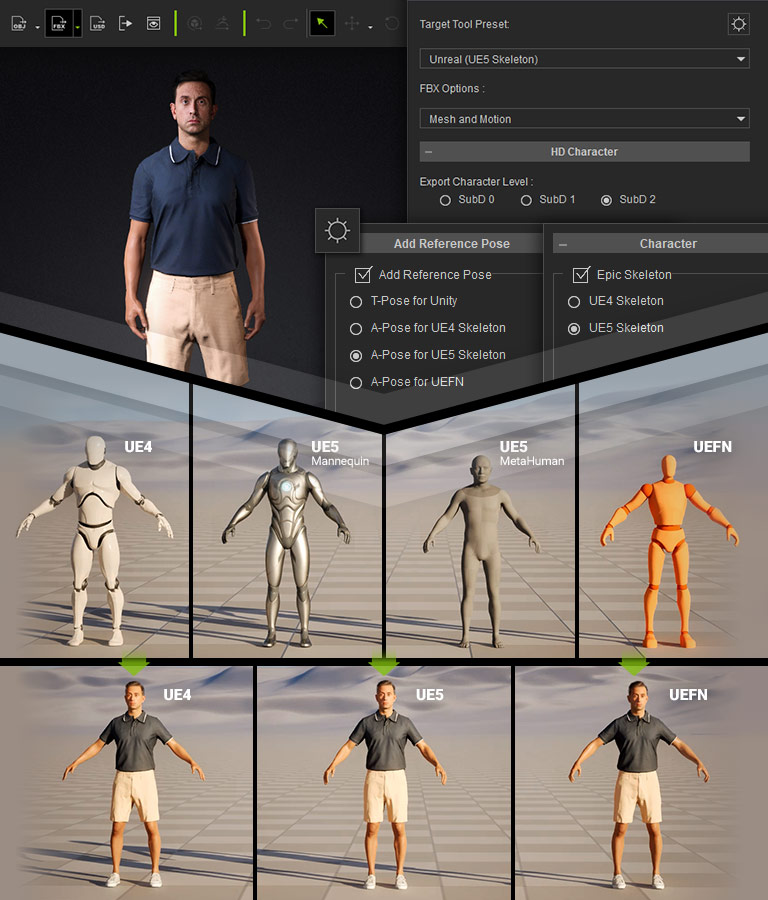Toggle the Add Reference Pose checkbox
This screenshot has width=768, height=900.
pos(363,275)
